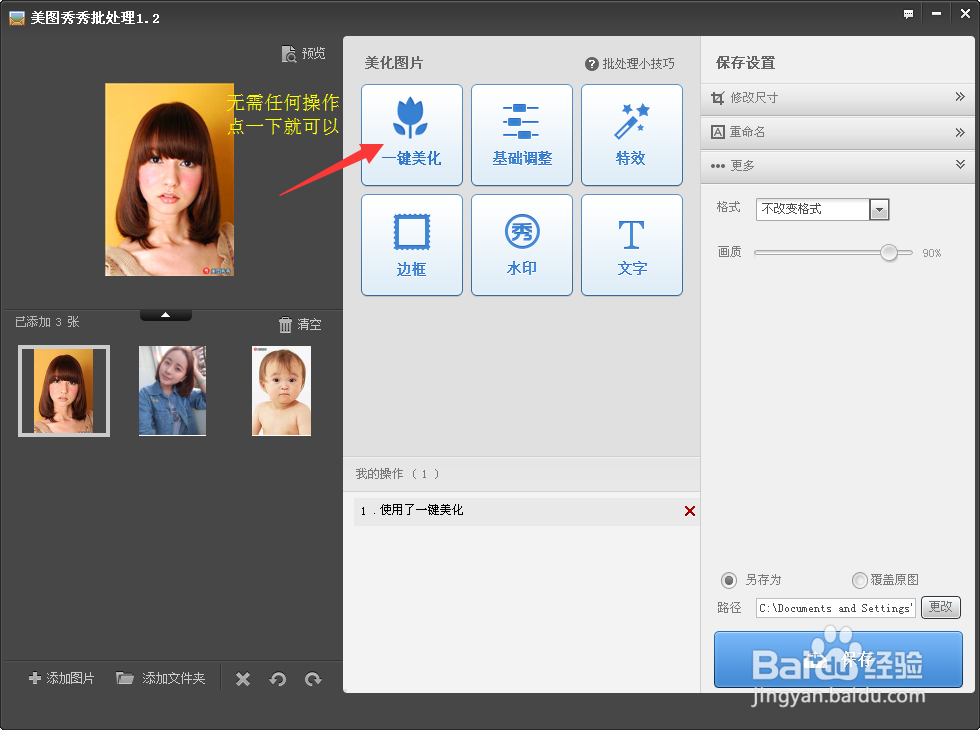
Task: Select the 特效 effects tool
Action: 631,135
